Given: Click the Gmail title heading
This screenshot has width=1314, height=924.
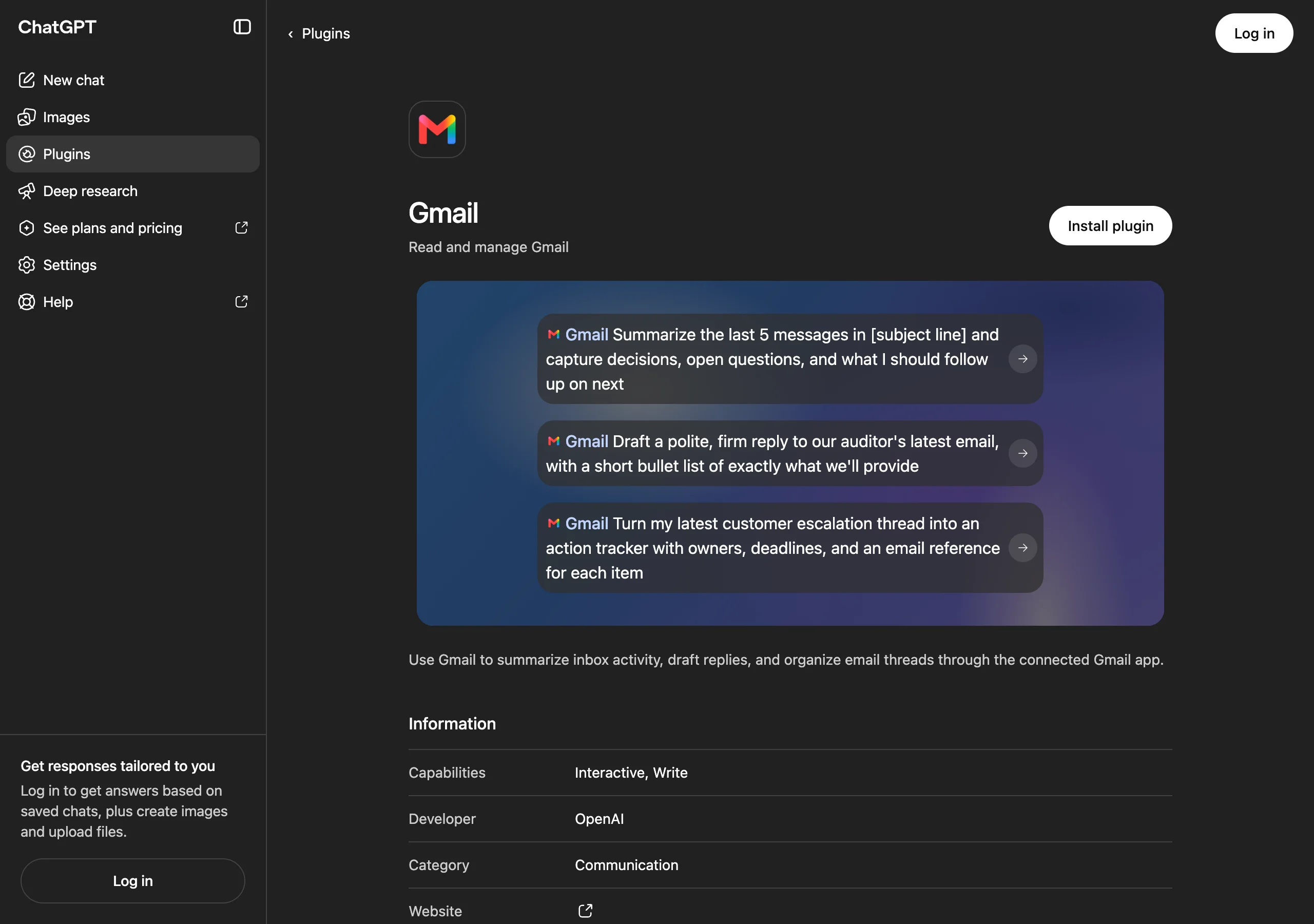Looking at the screenshot, I should coord(443,213).
